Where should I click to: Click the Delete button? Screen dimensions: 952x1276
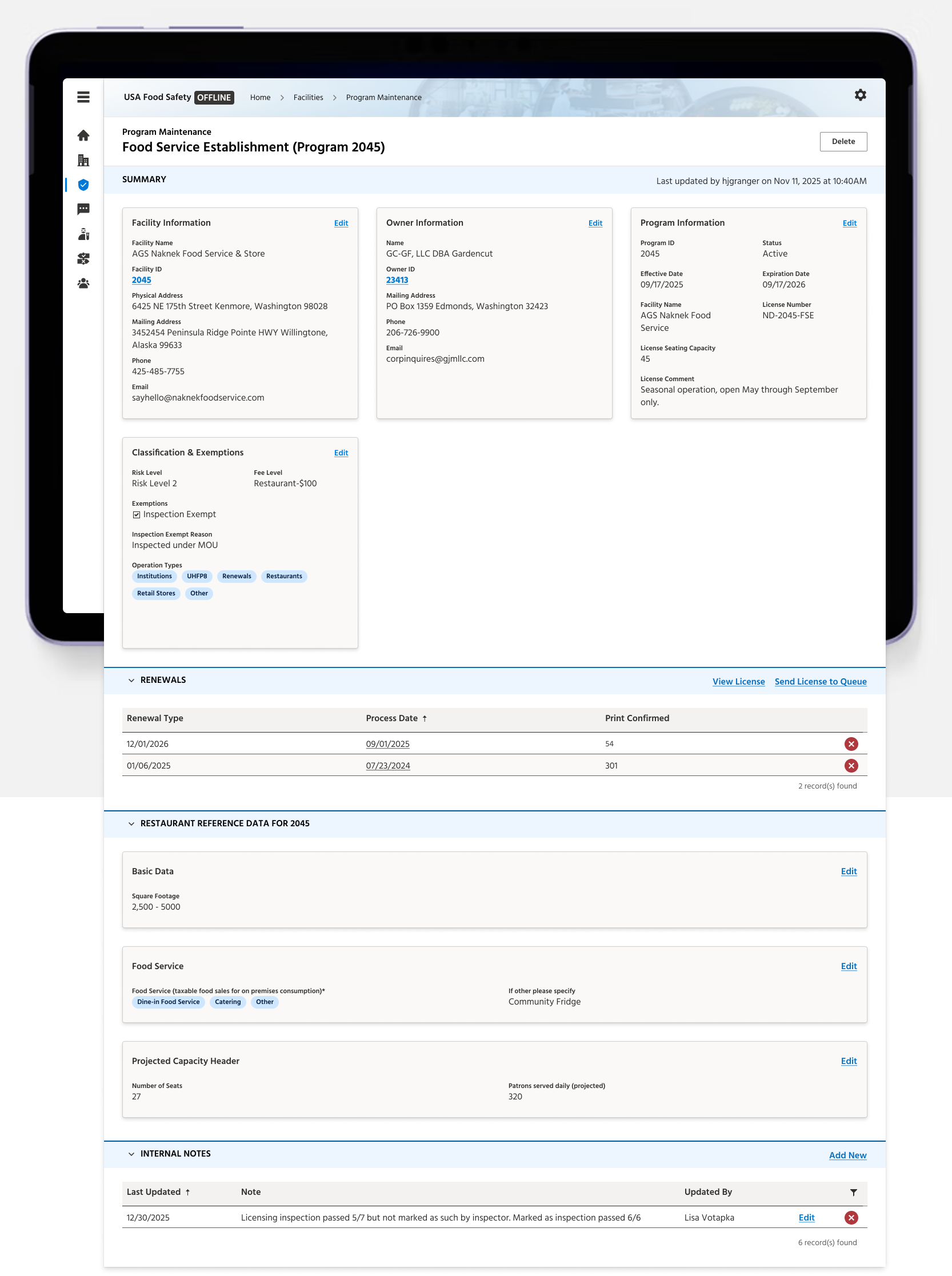pos(843,141)
